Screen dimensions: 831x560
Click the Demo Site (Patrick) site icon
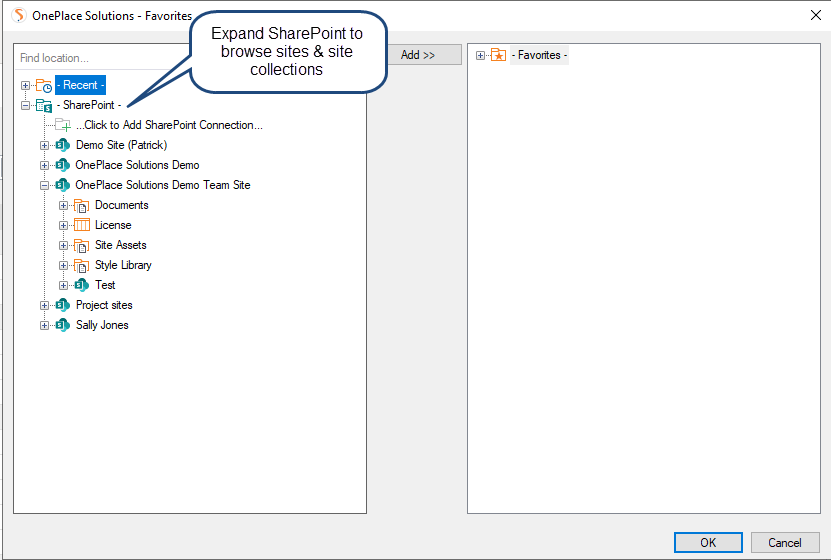[63, 146]
